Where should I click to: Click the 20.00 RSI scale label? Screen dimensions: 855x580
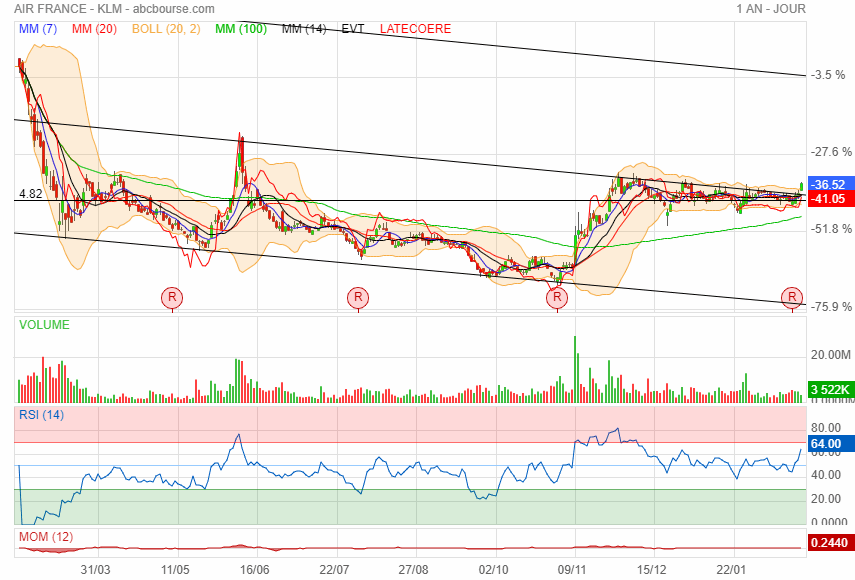826,499
